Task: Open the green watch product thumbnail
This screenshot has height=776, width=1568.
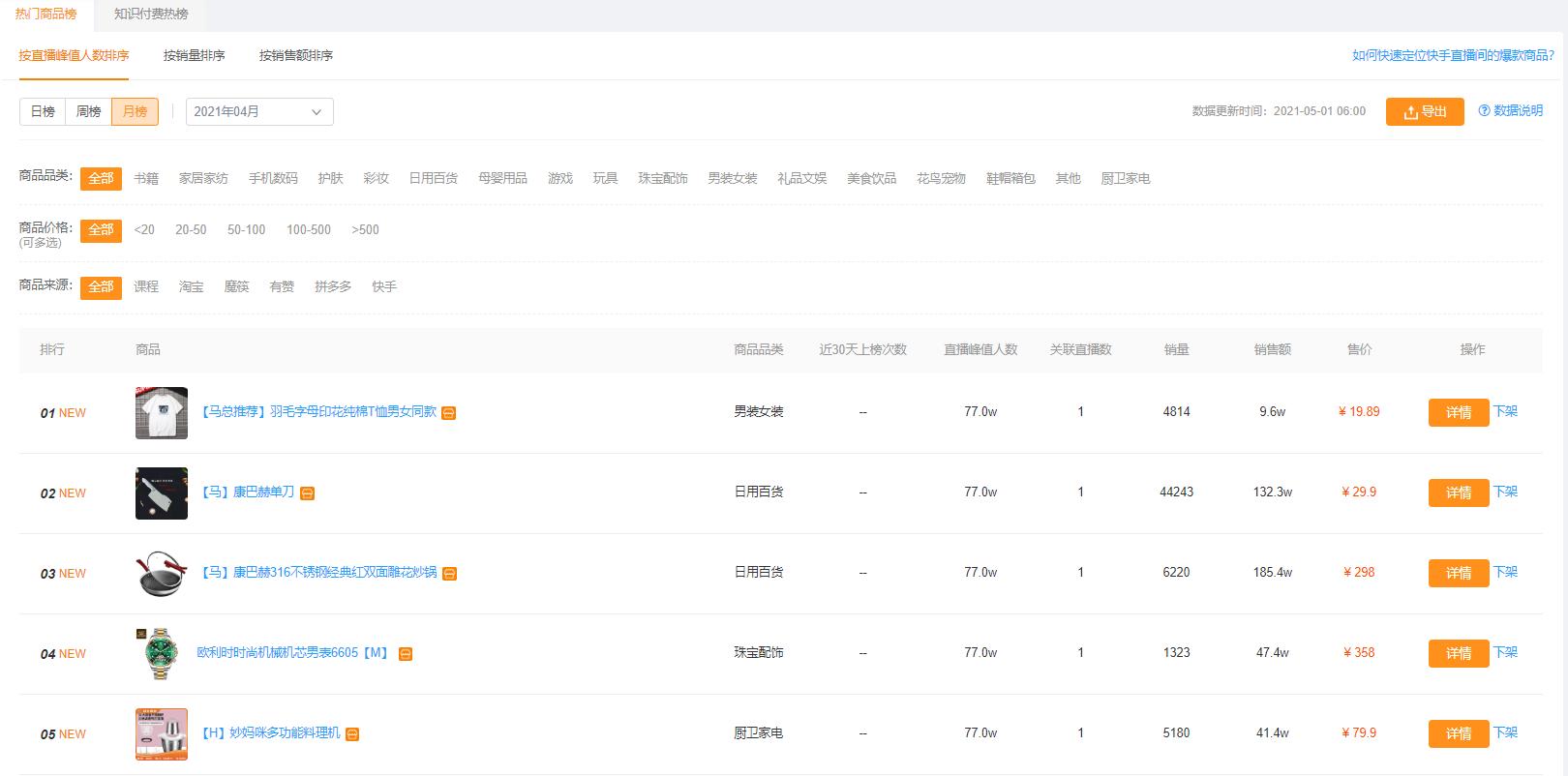Action: (162, 653)
